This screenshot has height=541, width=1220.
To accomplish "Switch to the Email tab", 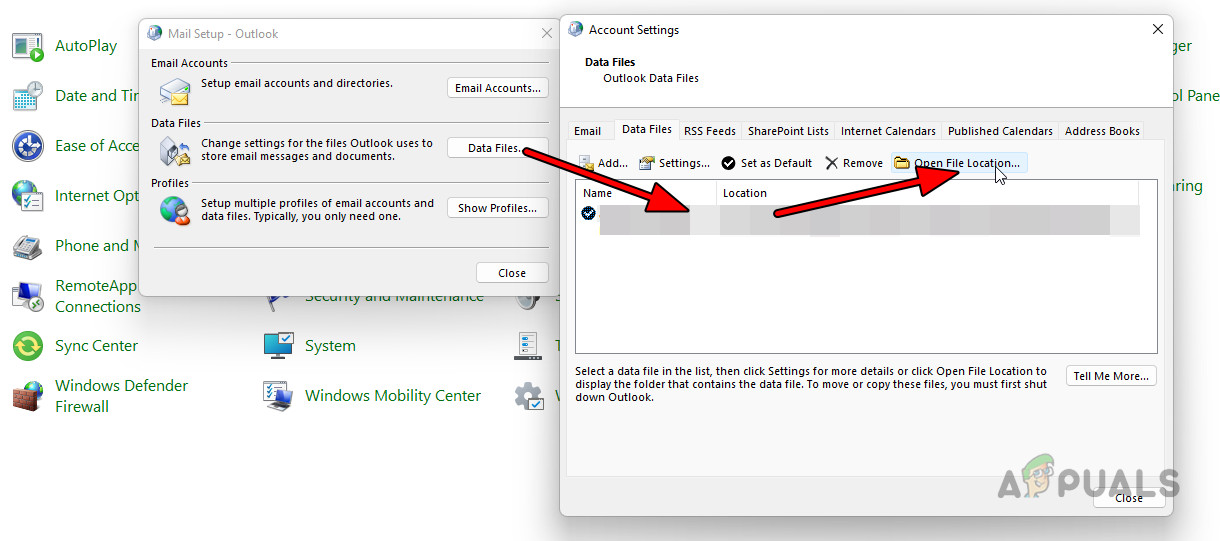I will (587, 131).
